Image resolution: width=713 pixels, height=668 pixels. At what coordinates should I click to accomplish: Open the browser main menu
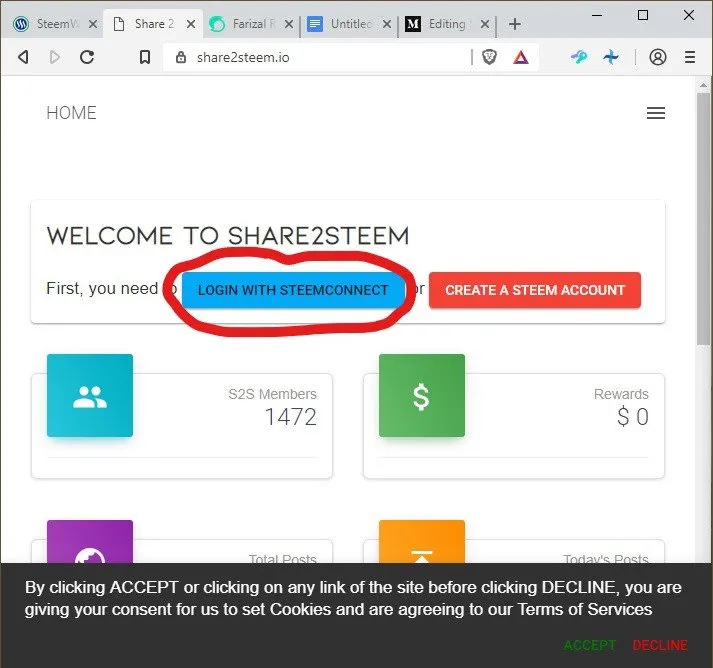690,57
